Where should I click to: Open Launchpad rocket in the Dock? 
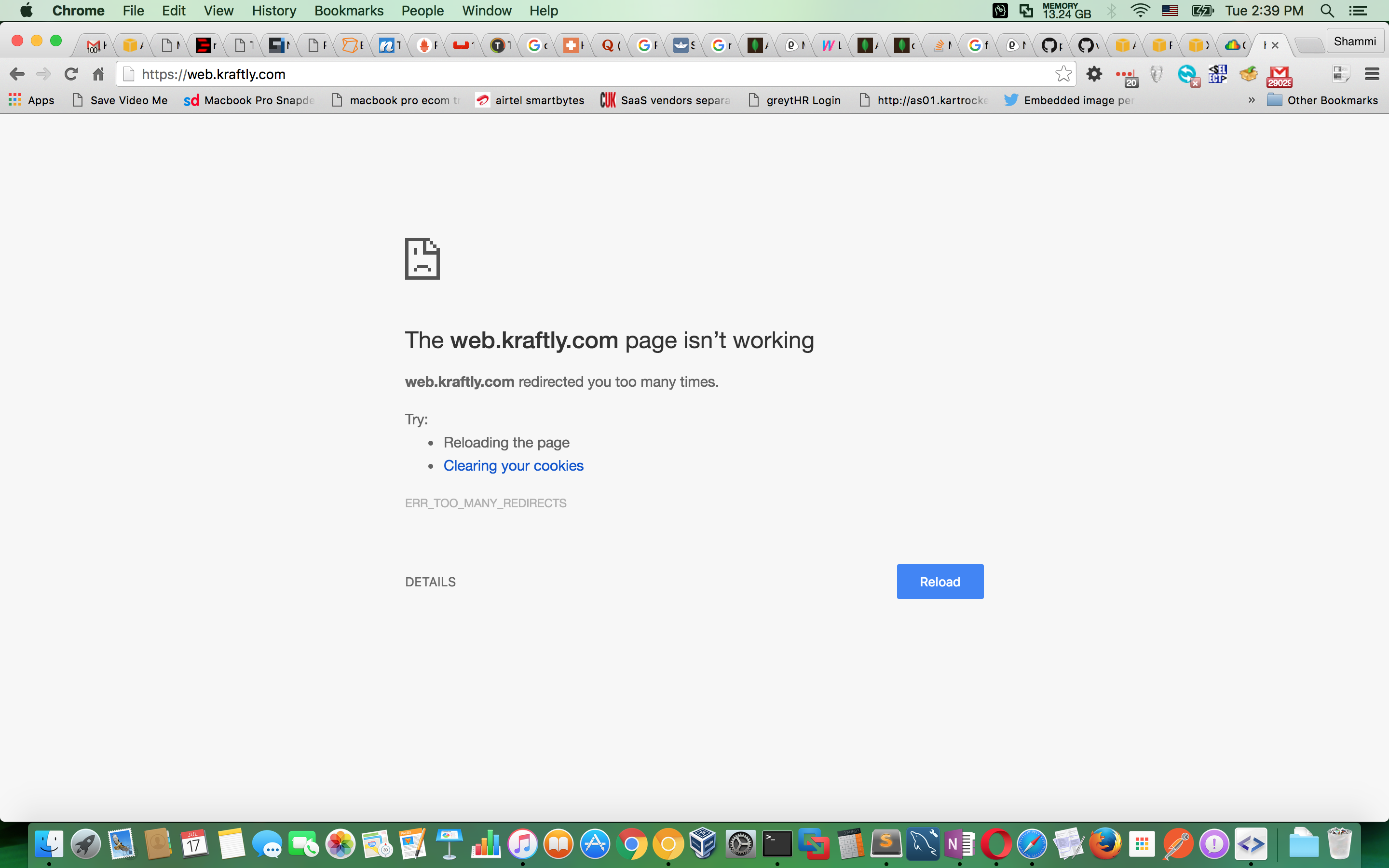85,844
